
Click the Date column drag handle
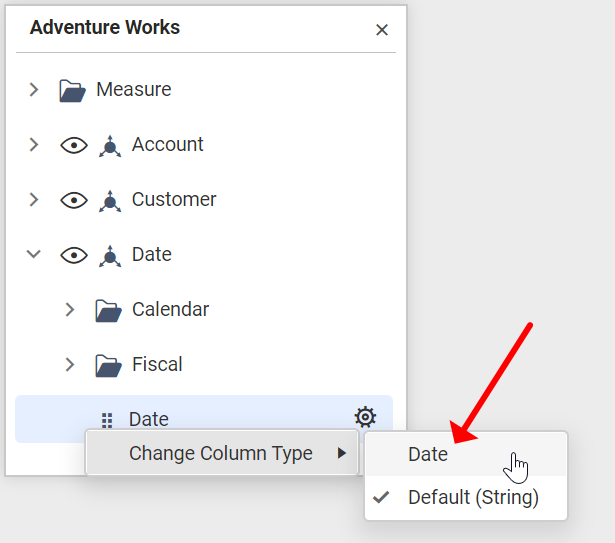[107, 420]
